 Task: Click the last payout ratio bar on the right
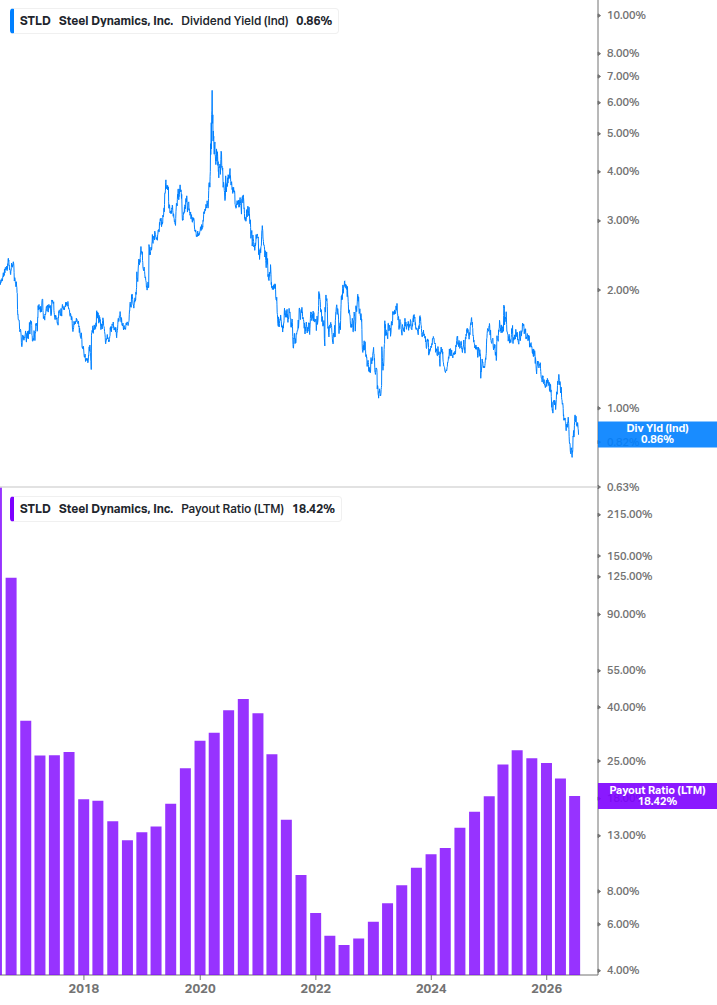pos(575,885)
